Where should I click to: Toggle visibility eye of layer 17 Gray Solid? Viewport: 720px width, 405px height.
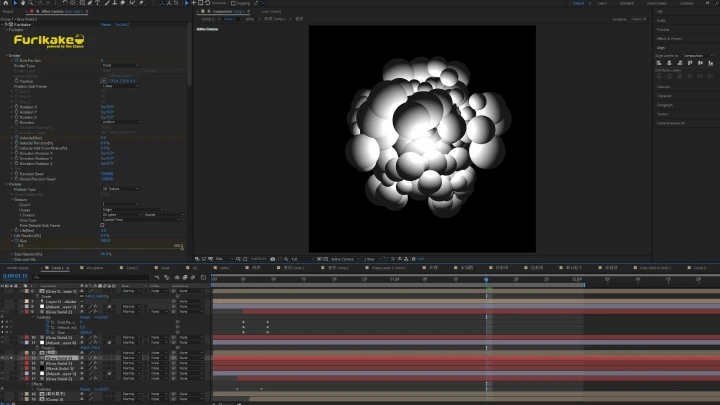point(3,378)
